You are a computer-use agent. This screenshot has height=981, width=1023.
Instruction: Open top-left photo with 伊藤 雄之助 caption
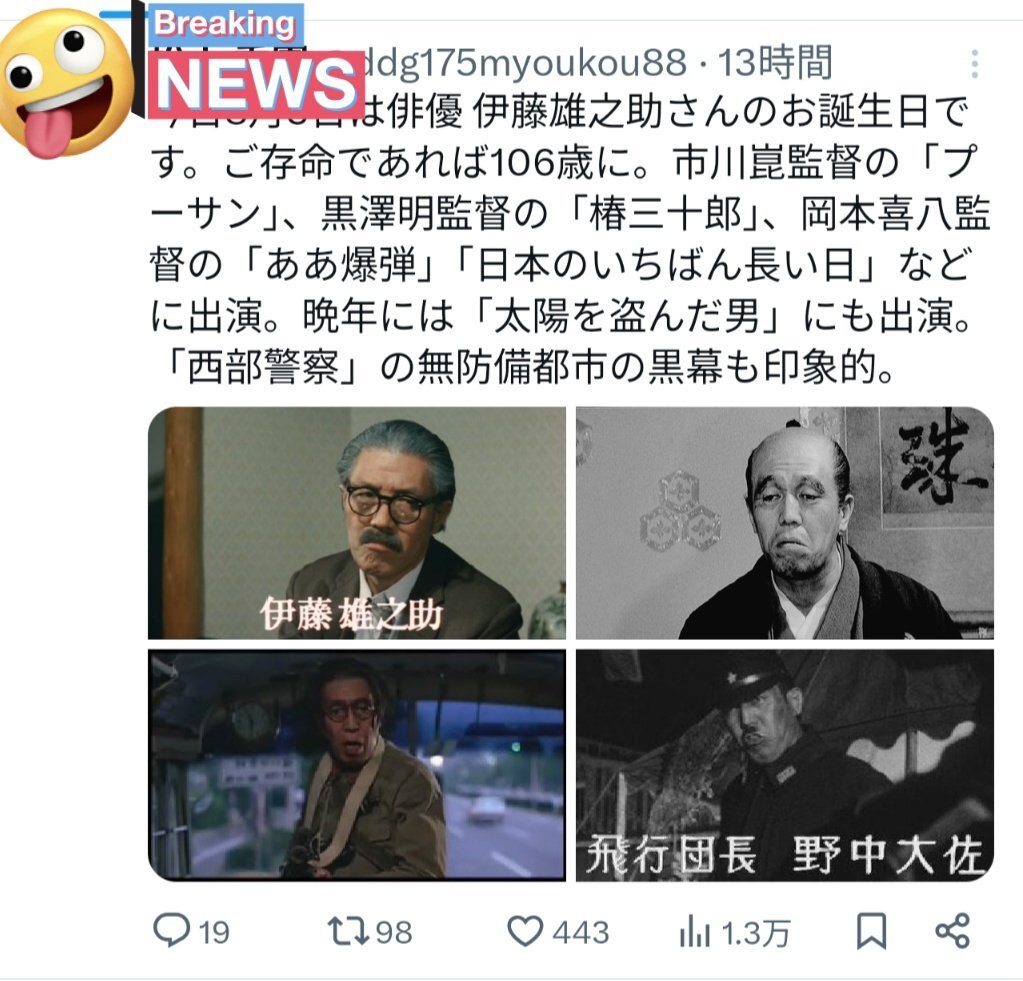click(x=357, y=523)
